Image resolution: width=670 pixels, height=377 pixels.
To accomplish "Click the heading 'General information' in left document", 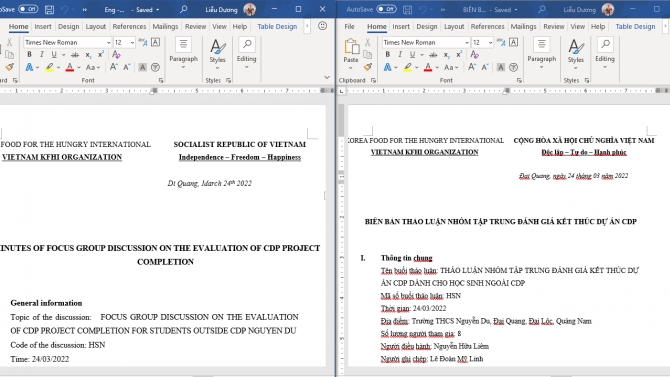I will pos(46,303).
